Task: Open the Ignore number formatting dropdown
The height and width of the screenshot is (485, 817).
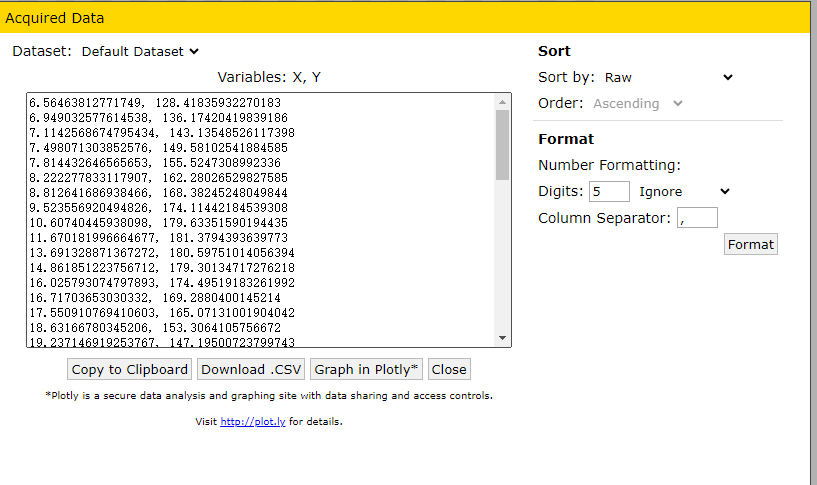Action: (685, 192)
